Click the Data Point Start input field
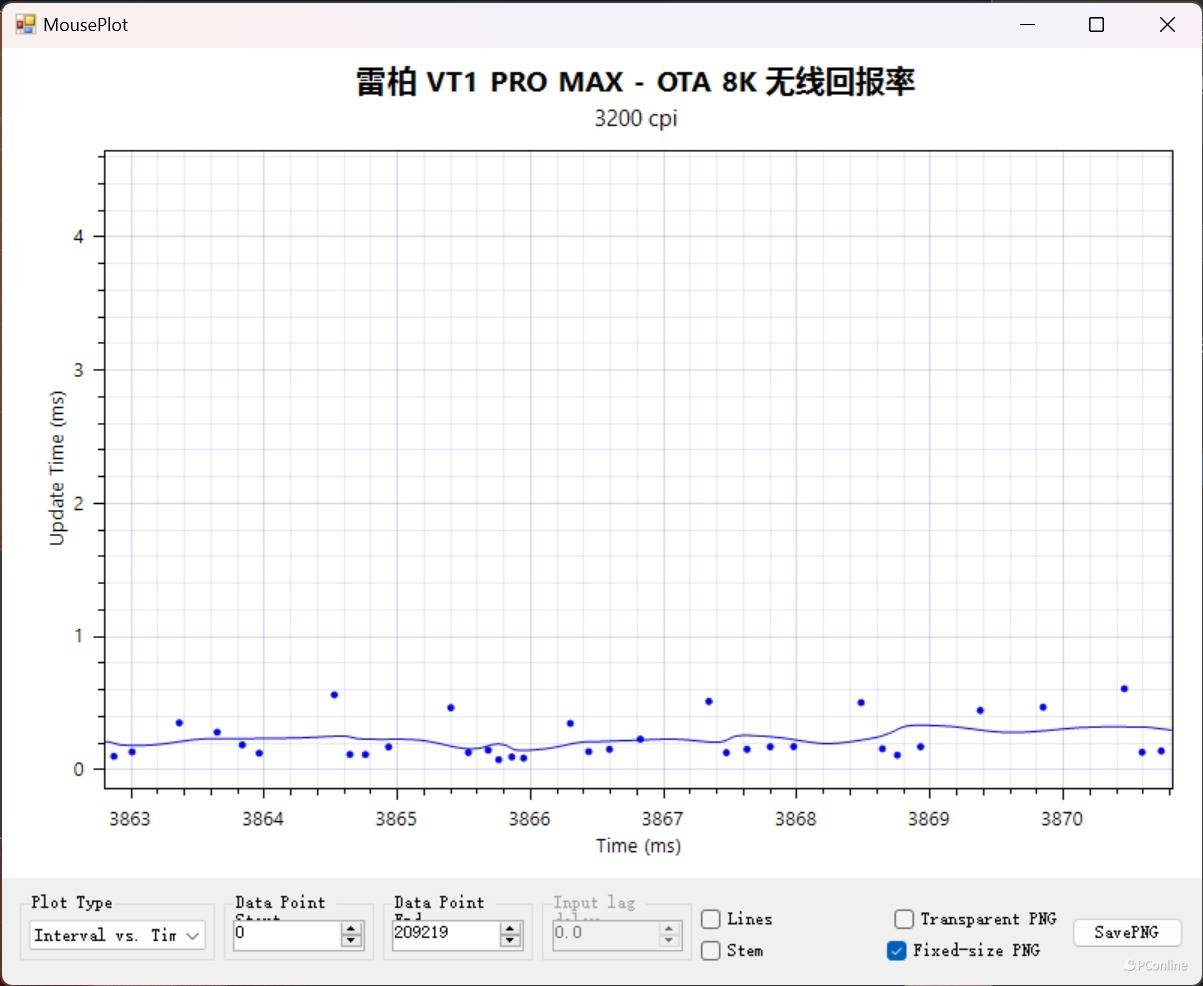 click(286, 934)
